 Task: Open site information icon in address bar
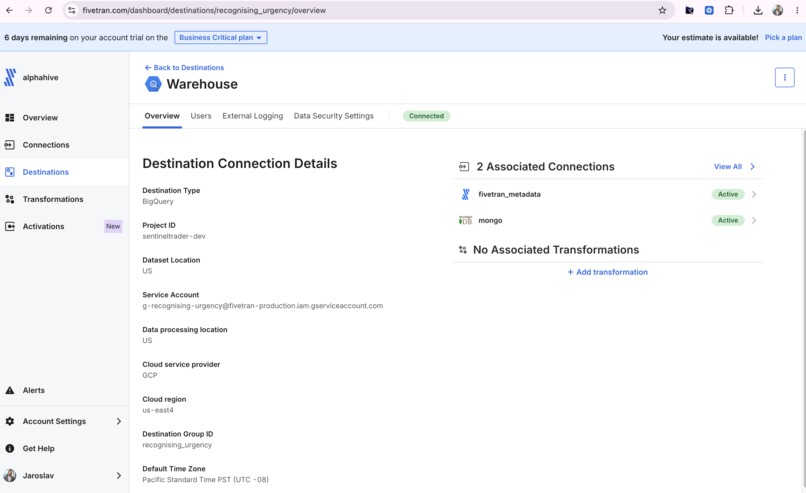pos(72,10)
